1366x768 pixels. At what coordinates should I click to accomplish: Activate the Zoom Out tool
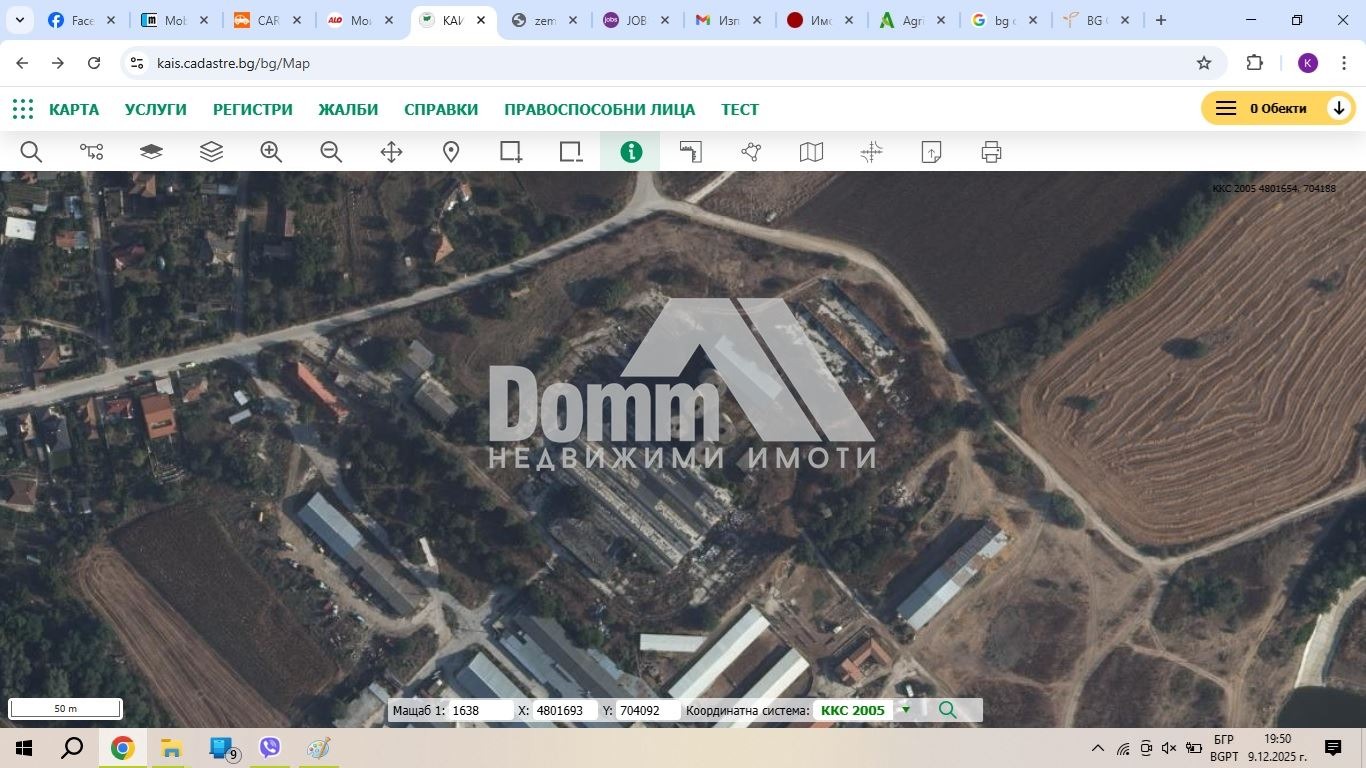coord(330,151)
